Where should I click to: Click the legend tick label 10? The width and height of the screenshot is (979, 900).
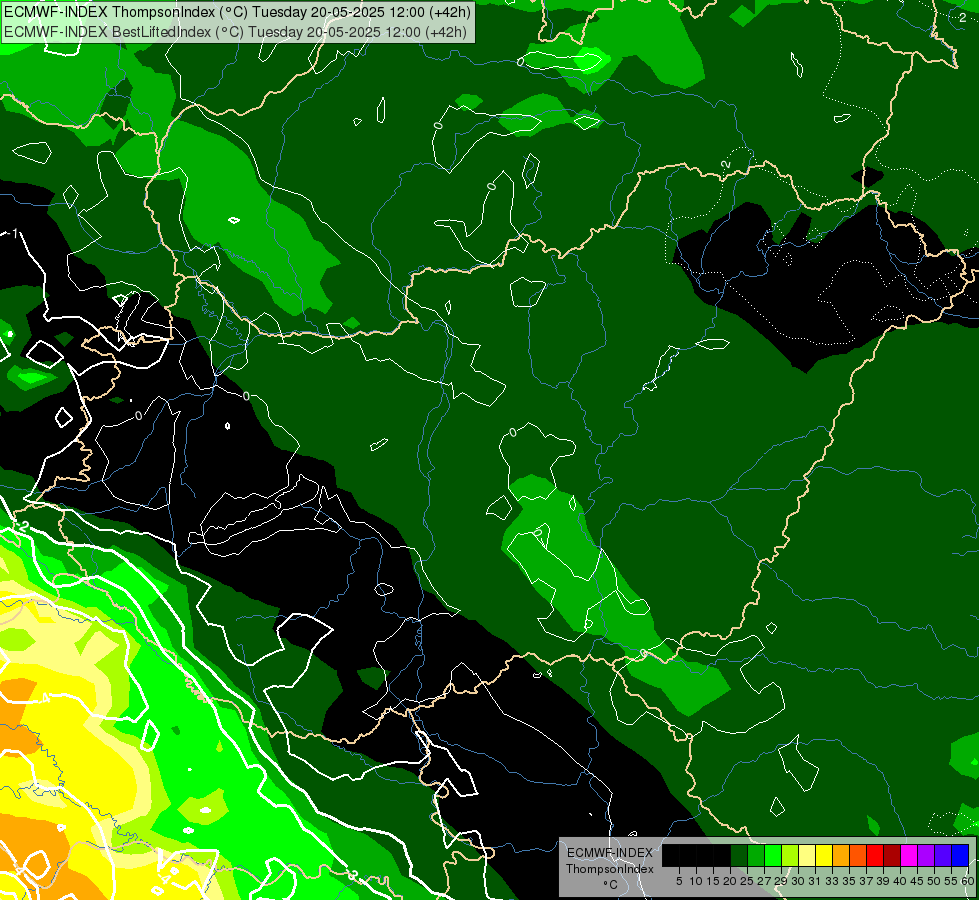(696, 881)
